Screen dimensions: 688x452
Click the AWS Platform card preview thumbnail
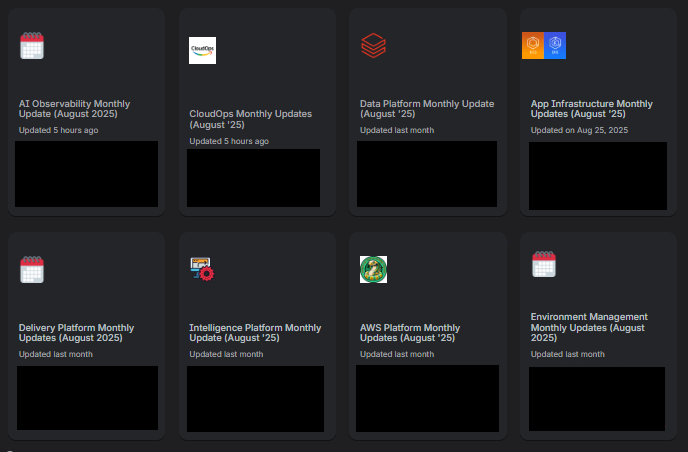click(427, 398)
